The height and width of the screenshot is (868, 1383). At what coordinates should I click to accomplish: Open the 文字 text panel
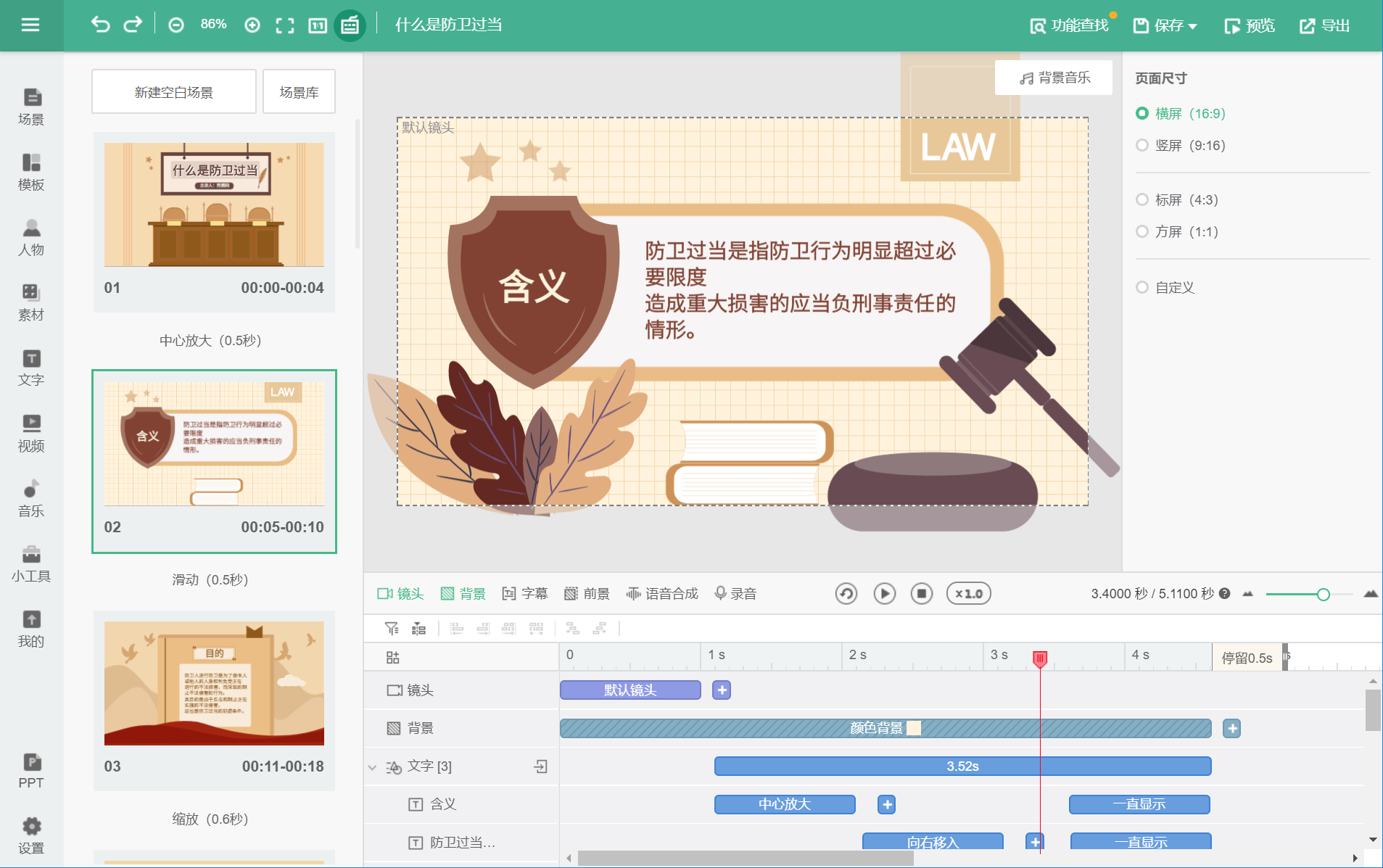tap(31, 368)
